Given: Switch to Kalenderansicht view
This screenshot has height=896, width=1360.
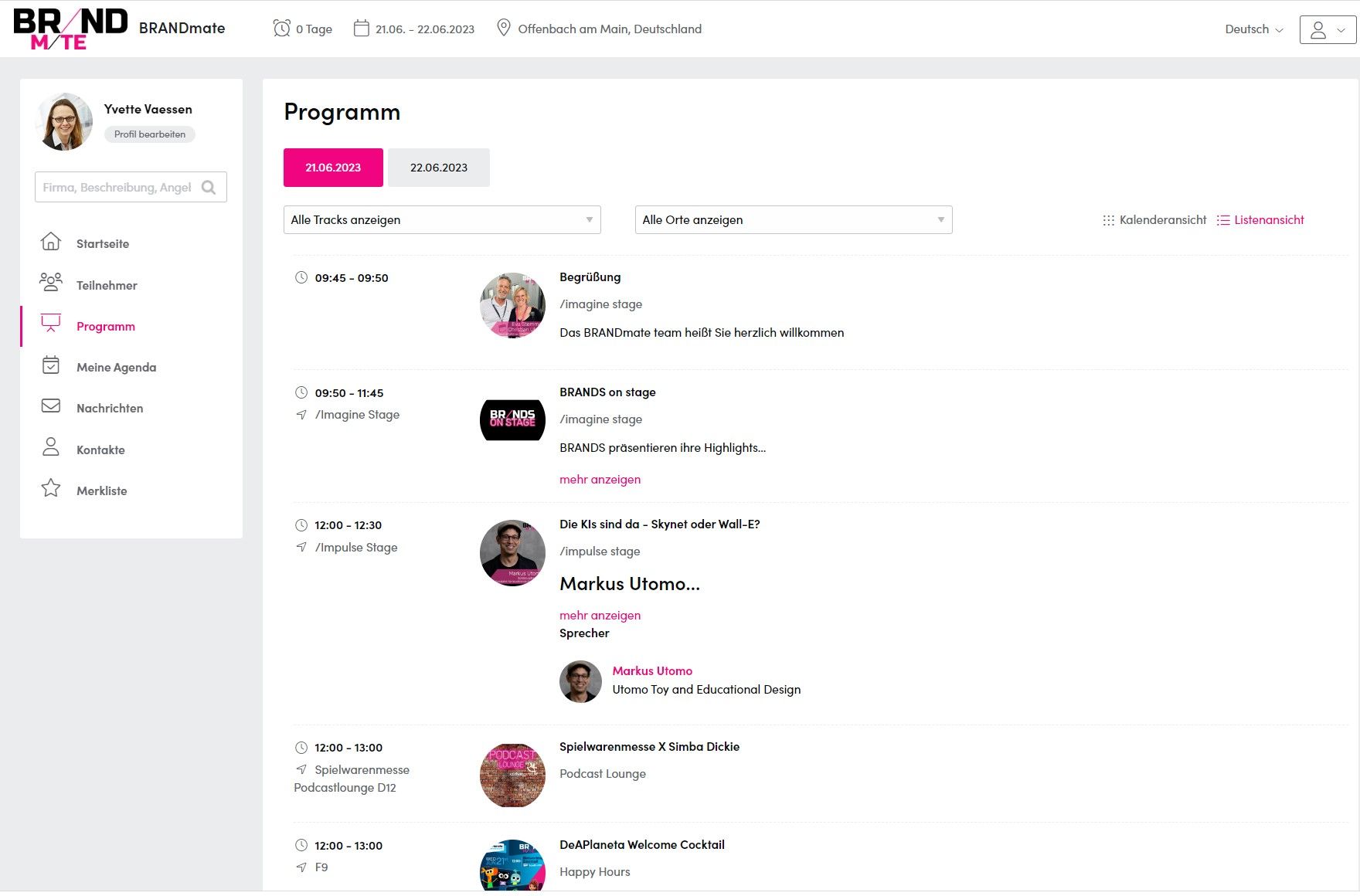Looking at the screenshot, I should click(x=1154, y=220).
